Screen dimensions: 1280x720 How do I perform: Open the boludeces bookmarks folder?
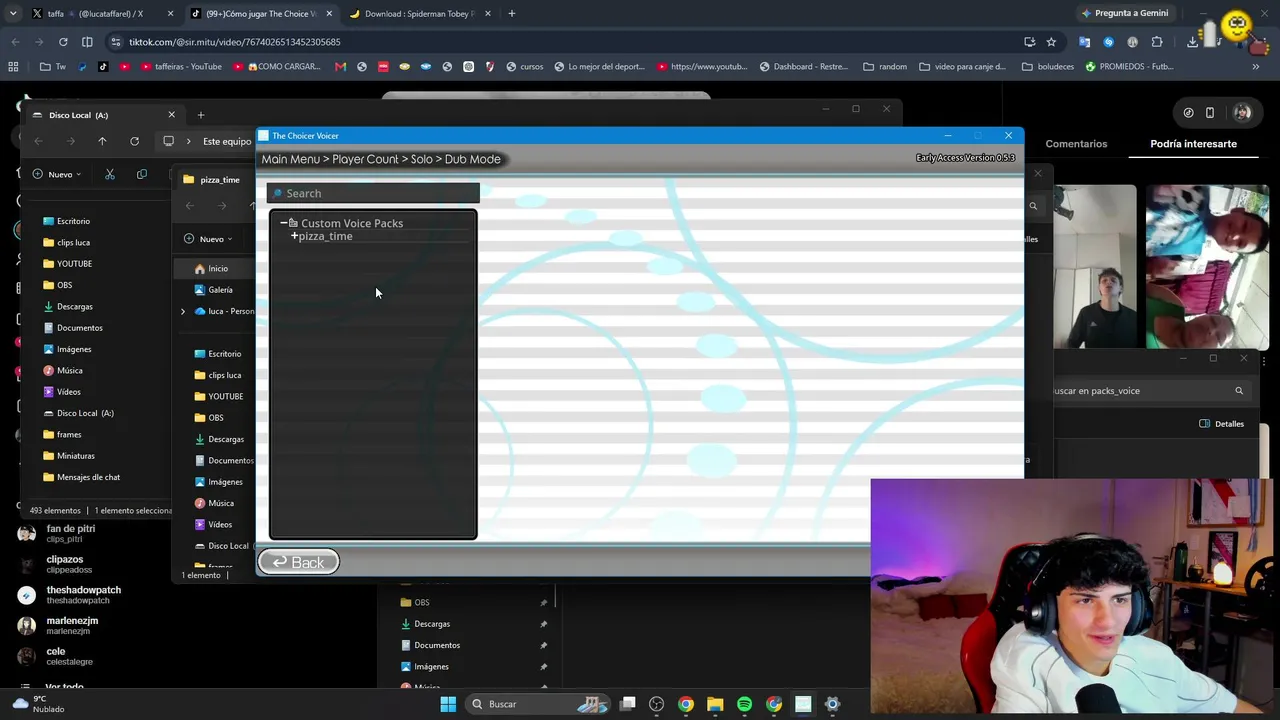1047,67
